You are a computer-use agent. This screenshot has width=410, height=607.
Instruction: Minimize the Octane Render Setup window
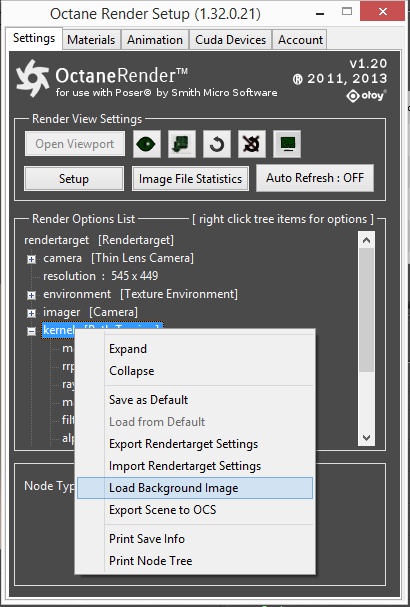320,14
